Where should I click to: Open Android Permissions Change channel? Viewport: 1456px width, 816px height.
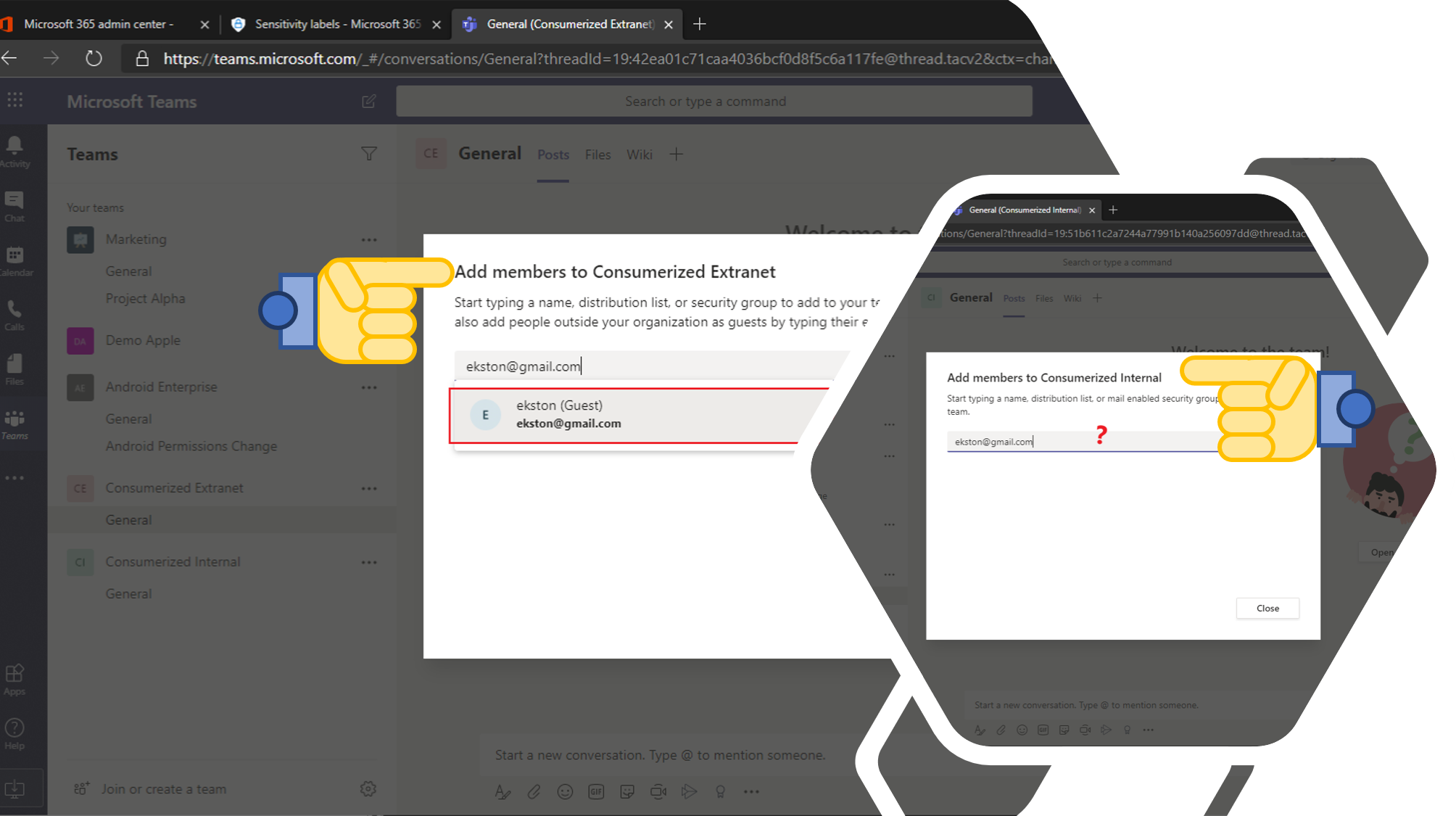[x=191, y=446]
